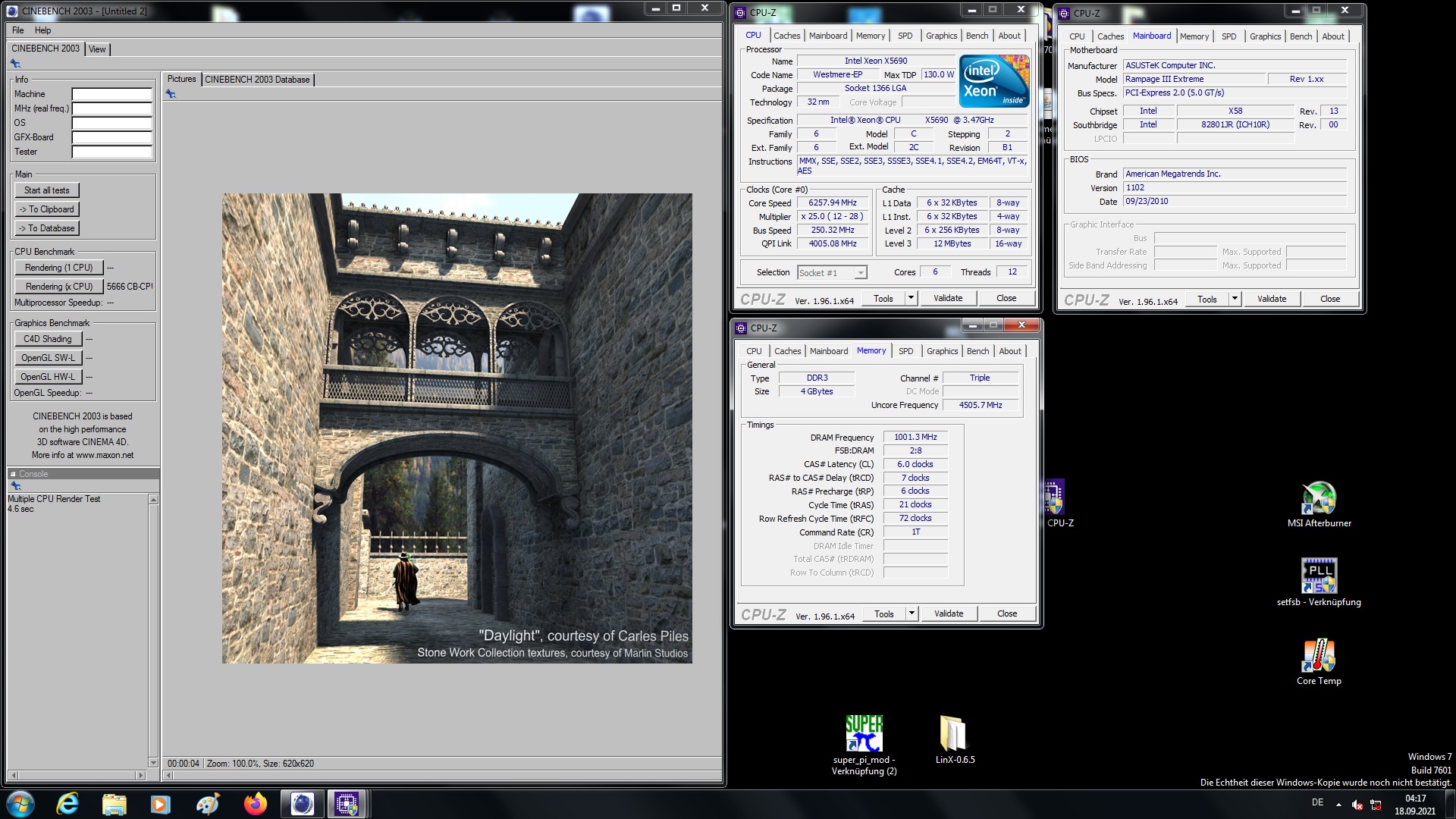
Task: Open Windows Explorer from the taskbar
Action: tap(115, 804)
